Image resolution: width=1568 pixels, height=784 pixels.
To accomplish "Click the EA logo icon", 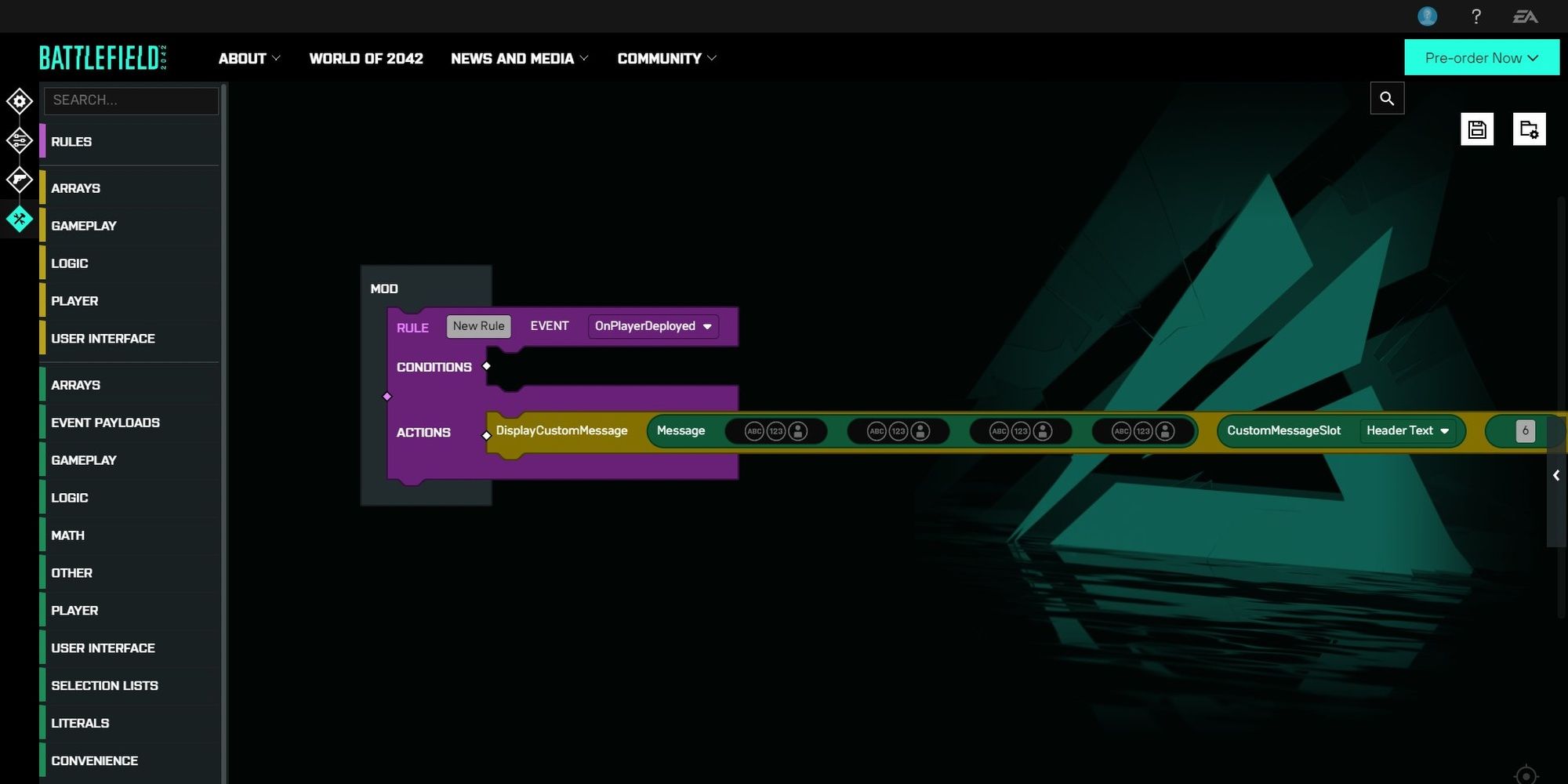I will [x=1525, y=16].
